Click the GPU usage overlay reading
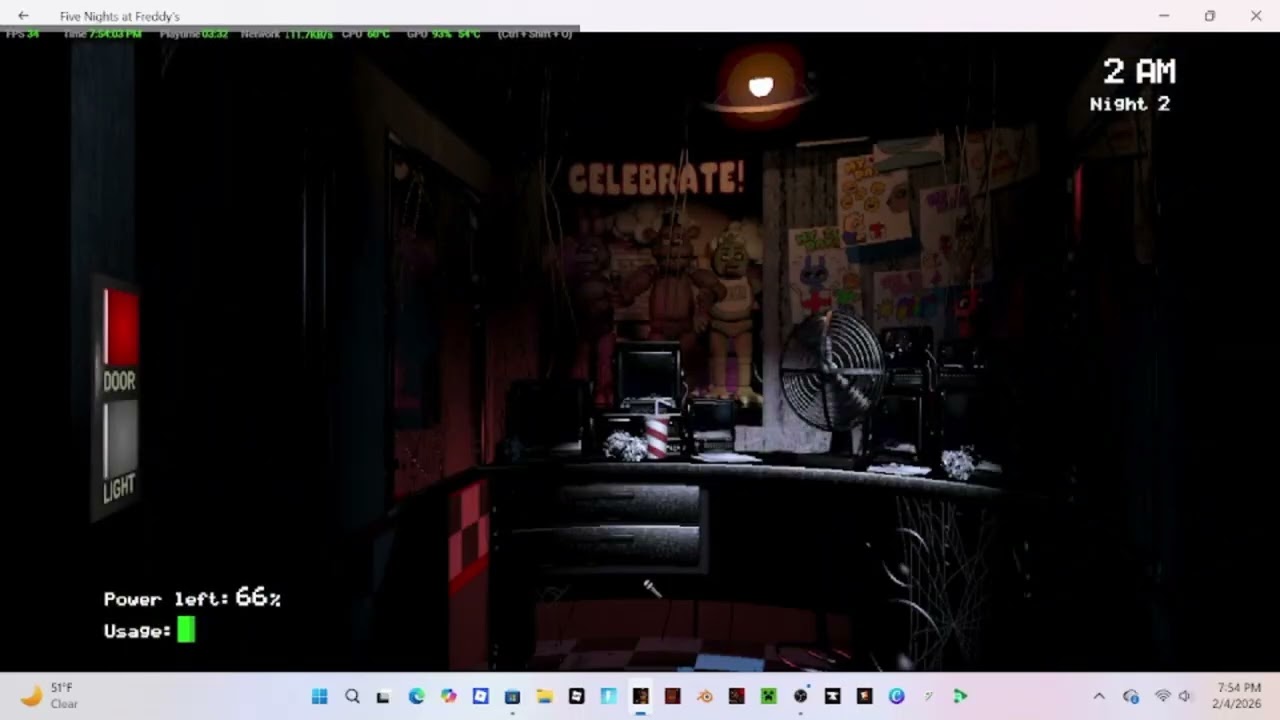 tap(443, 34)
